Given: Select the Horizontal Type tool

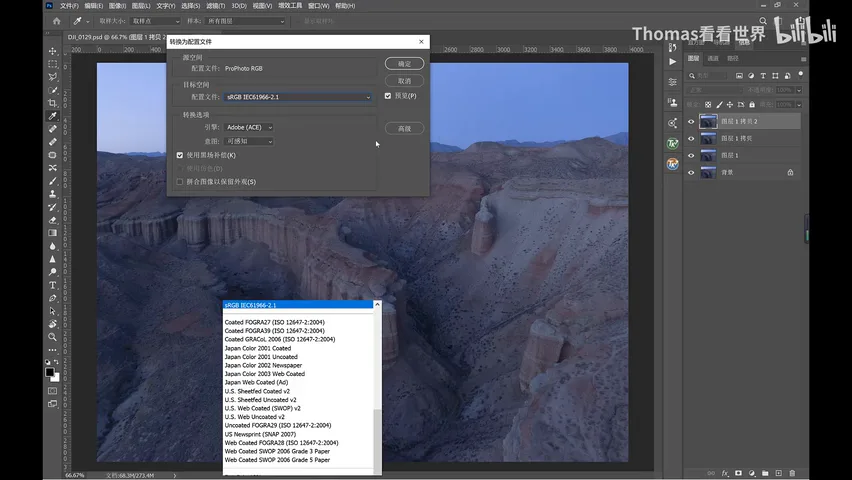Looking at the screenshot, I should [x=53, y=285].
